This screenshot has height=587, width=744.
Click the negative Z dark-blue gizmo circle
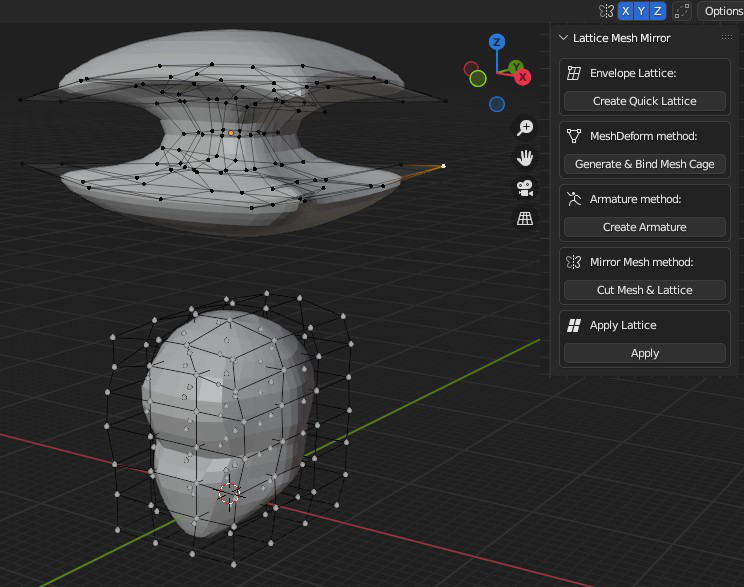pyautogui.click(x=497, y=104)
